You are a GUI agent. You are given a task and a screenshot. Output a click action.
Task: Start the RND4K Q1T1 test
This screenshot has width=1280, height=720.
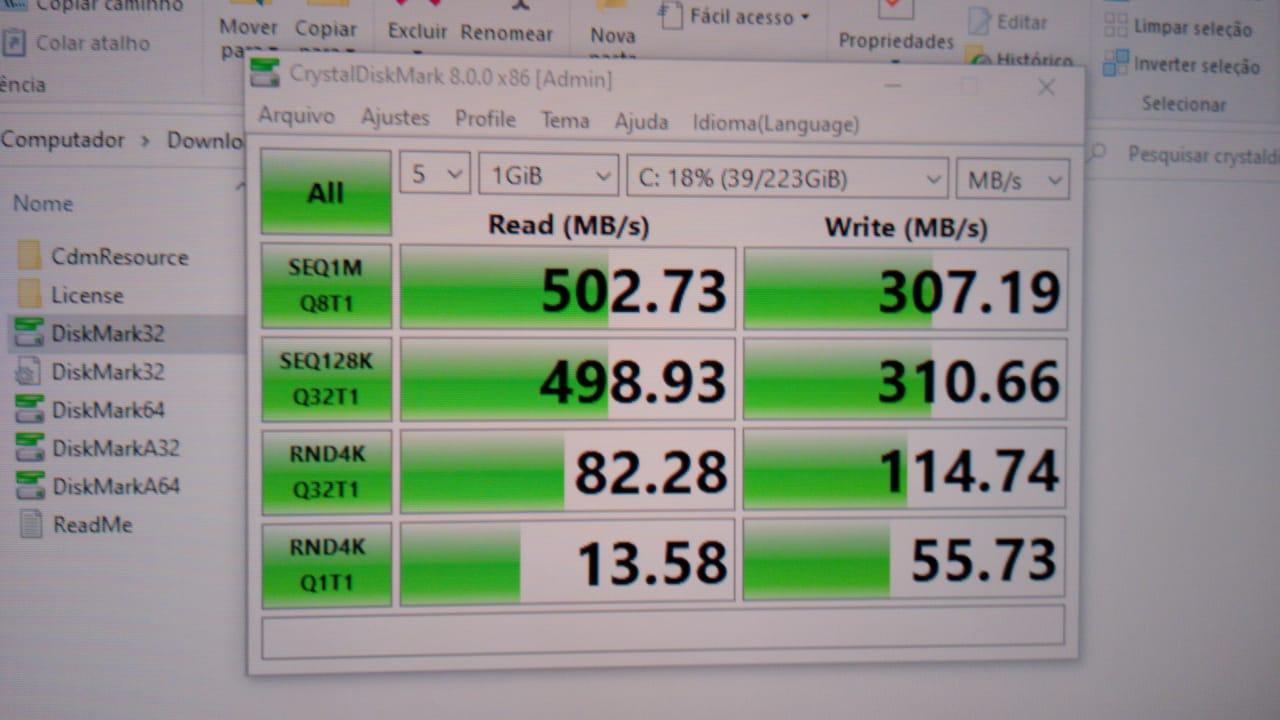click(326, 564)
